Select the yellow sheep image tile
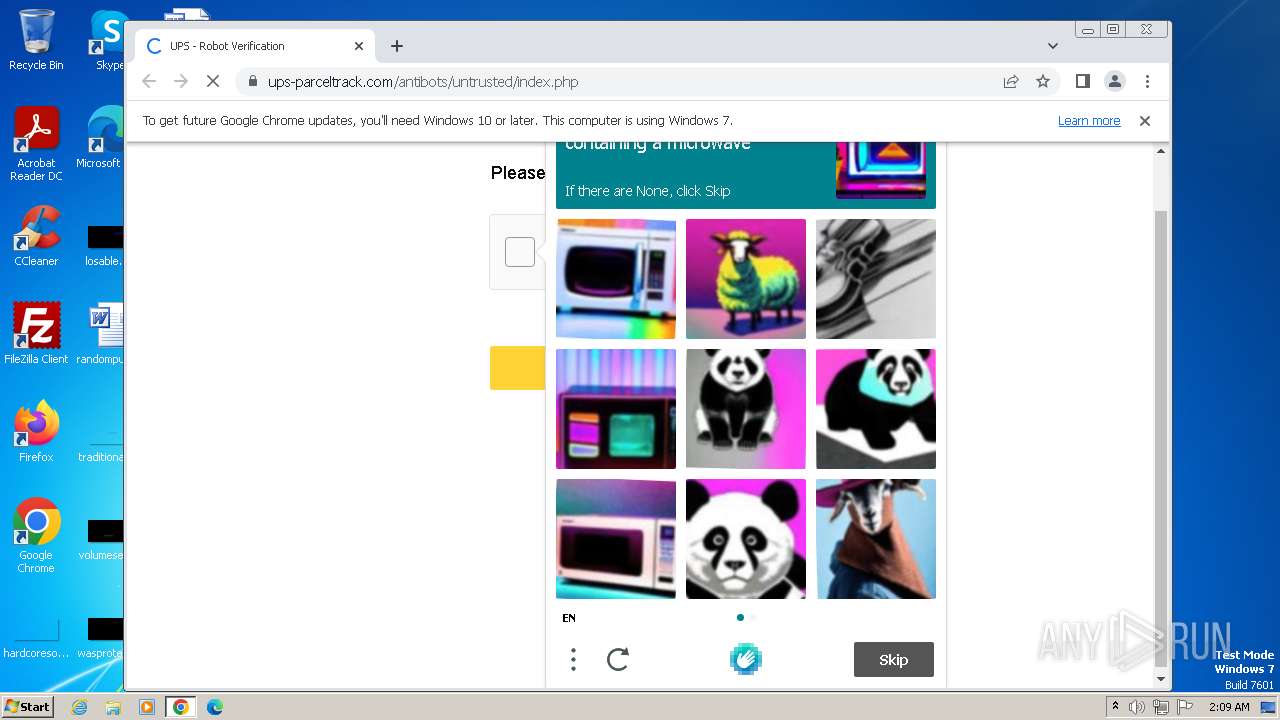Image resolution: width=1280 pixels, height=720 pixels. coord(746,279)
